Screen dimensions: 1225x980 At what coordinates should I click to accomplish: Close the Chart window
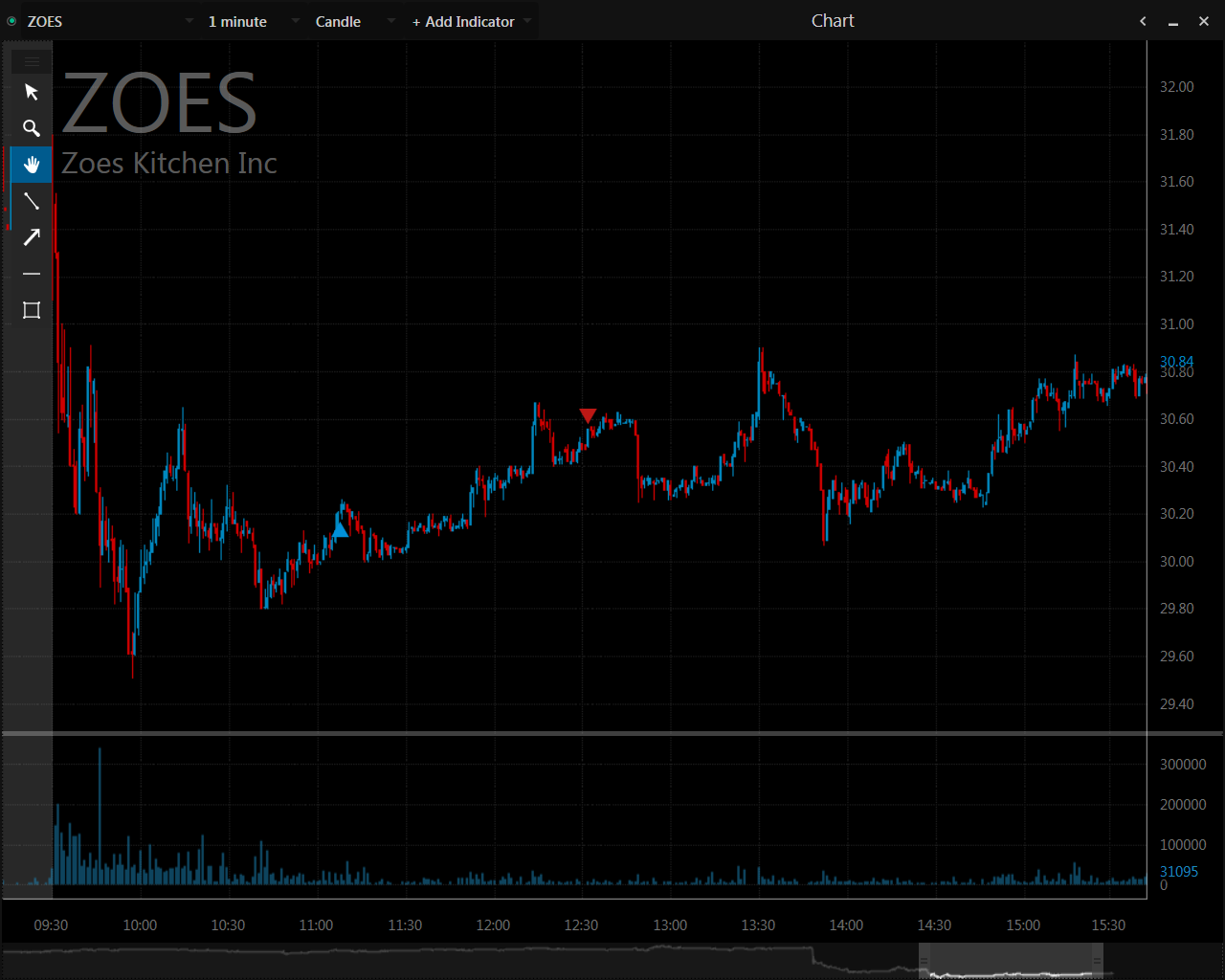click(x=1204, y=21)
